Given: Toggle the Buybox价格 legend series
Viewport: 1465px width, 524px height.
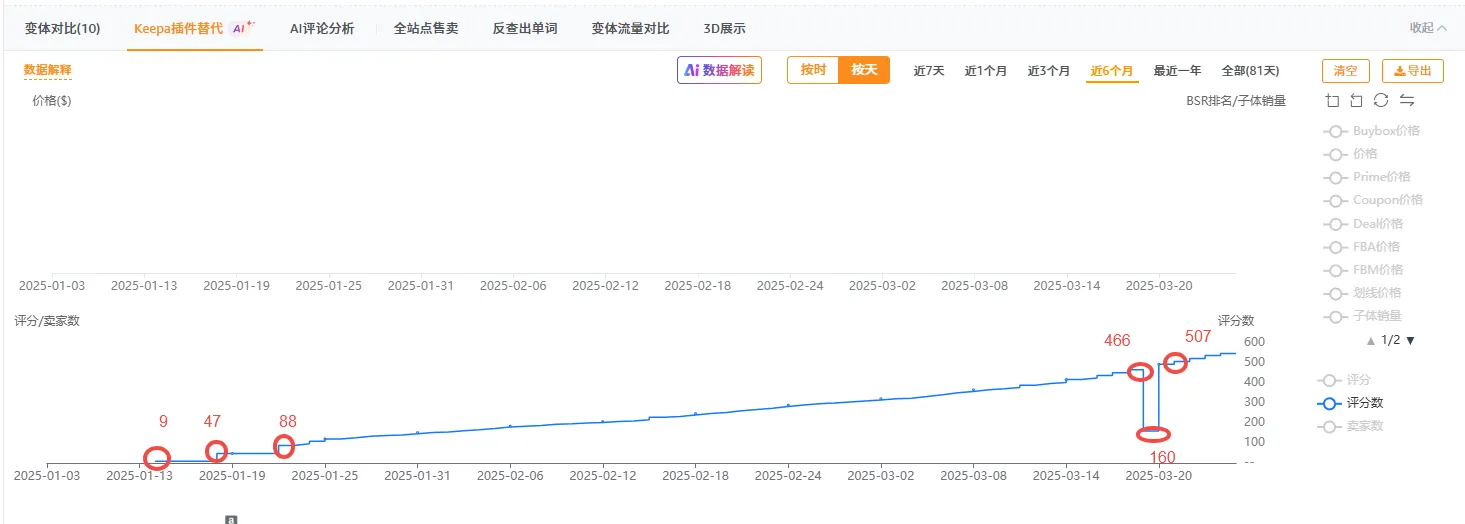Looking at the screenshot, I should click(1372, 131).
